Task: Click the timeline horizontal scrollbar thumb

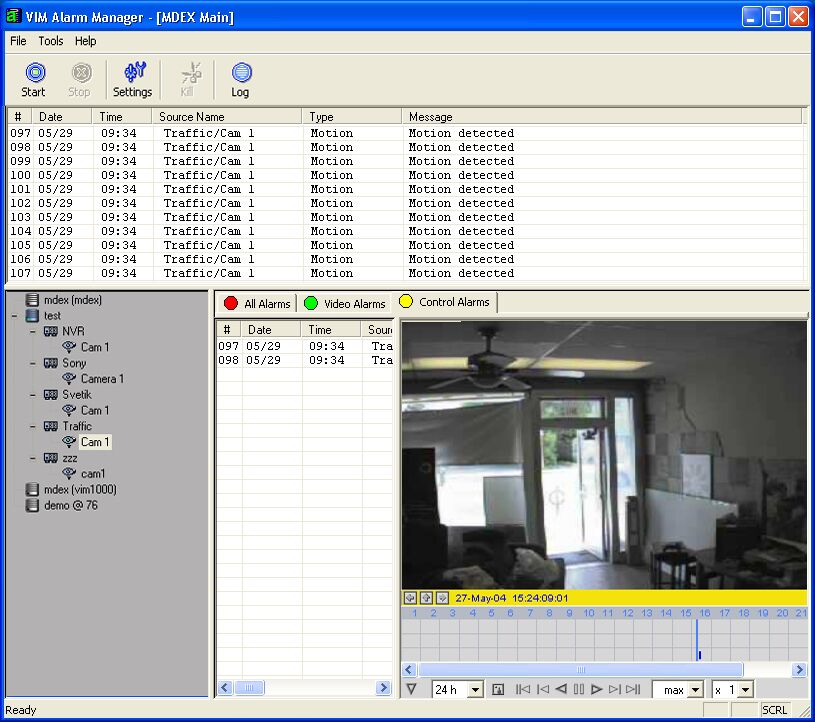Action: tap(581, 670)
